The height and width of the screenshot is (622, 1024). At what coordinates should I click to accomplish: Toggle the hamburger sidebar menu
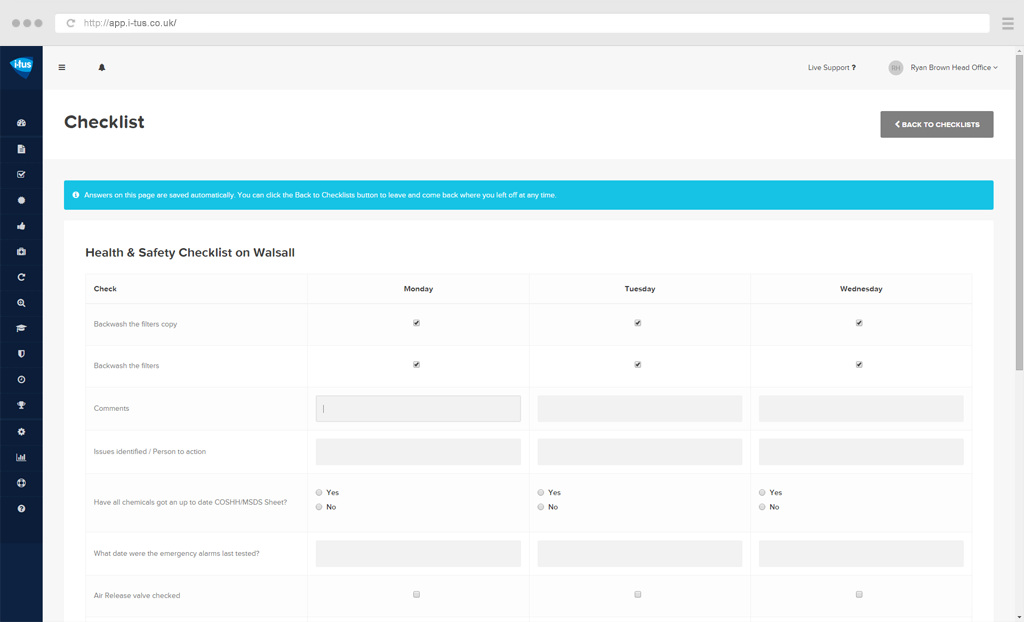coord(62,68)
